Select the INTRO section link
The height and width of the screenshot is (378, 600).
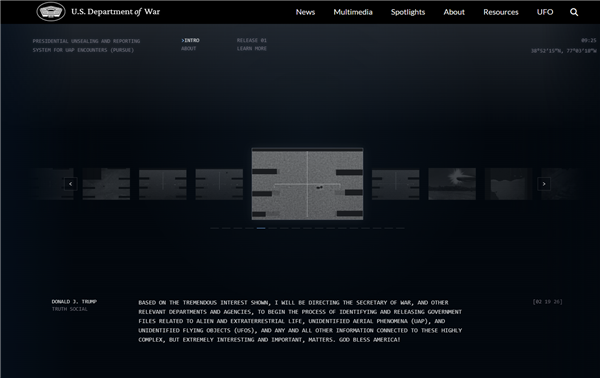[191, 40]
